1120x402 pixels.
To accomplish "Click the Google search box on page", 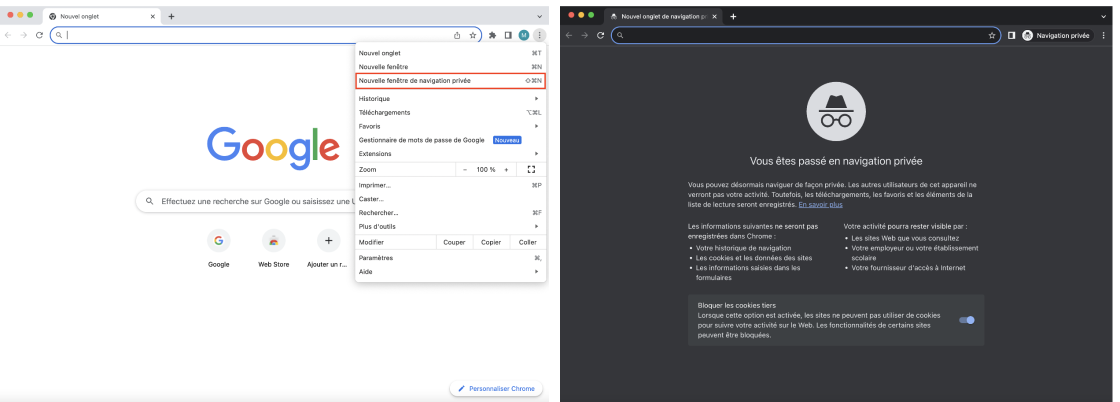I will point(246,201).
